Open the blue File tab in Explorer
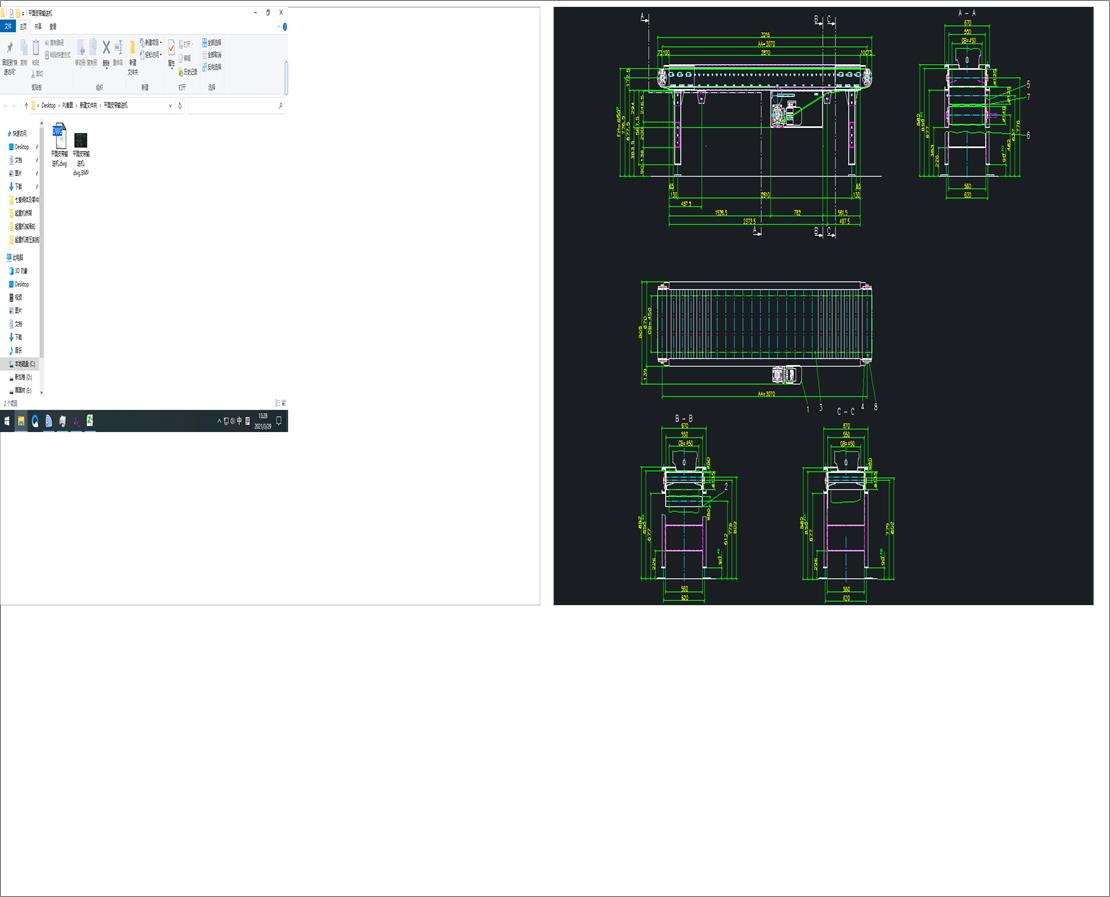Image resolution: width=1110 pixels, height=897 pixels. tap(8, 26)
